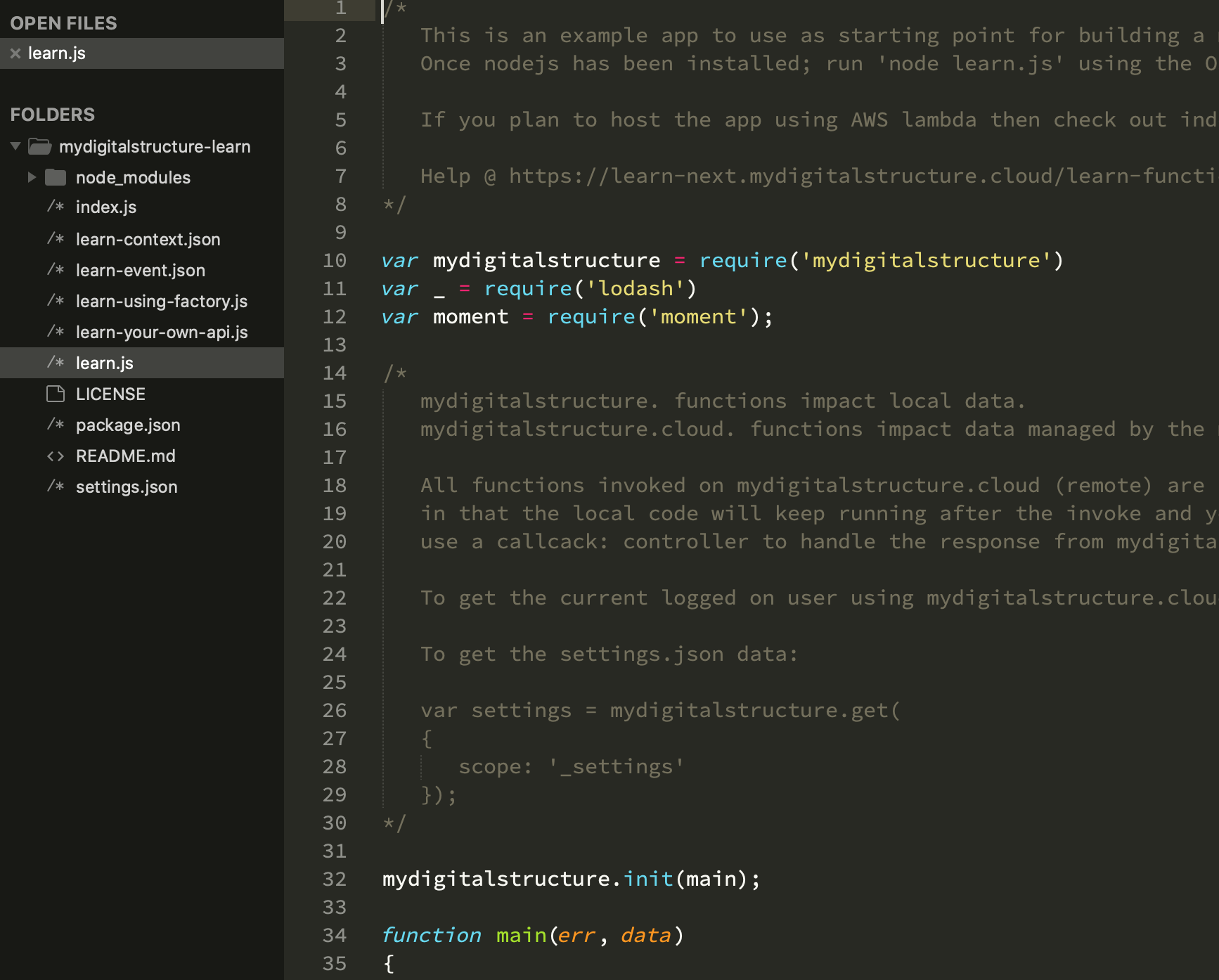Open learn-your-own-api.js file

pos(162,332)
